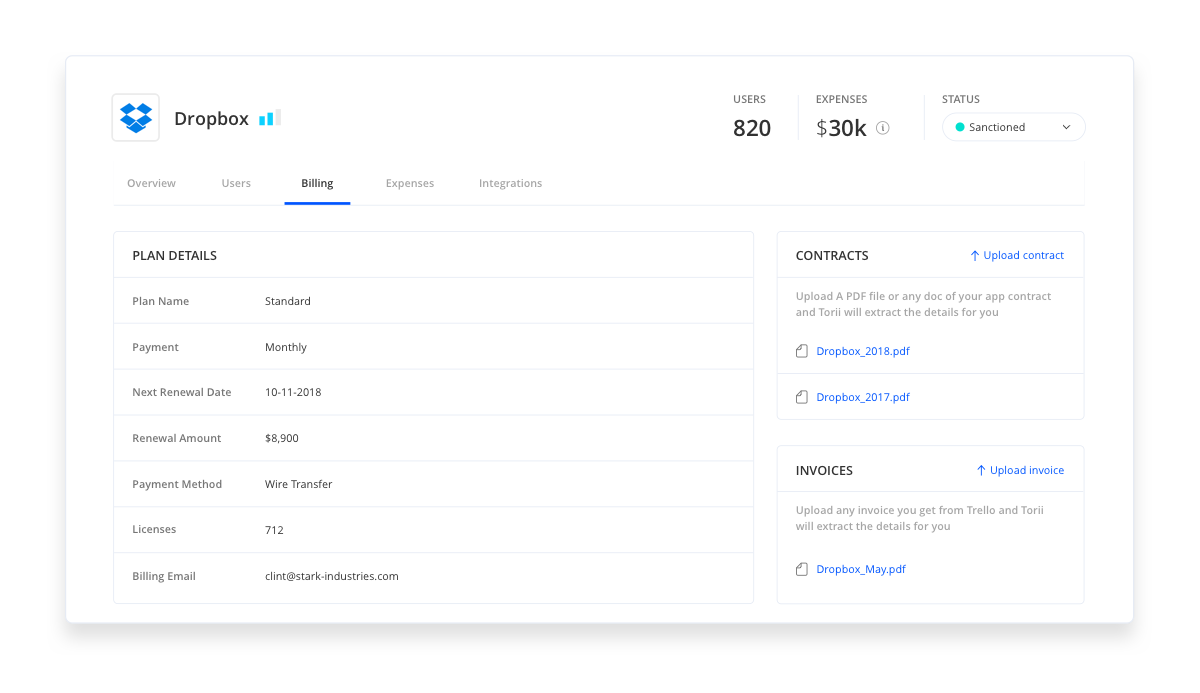Click the $30k expenses figure
Viewport: 1200px width, 693px height.
[x=841, y=128]
